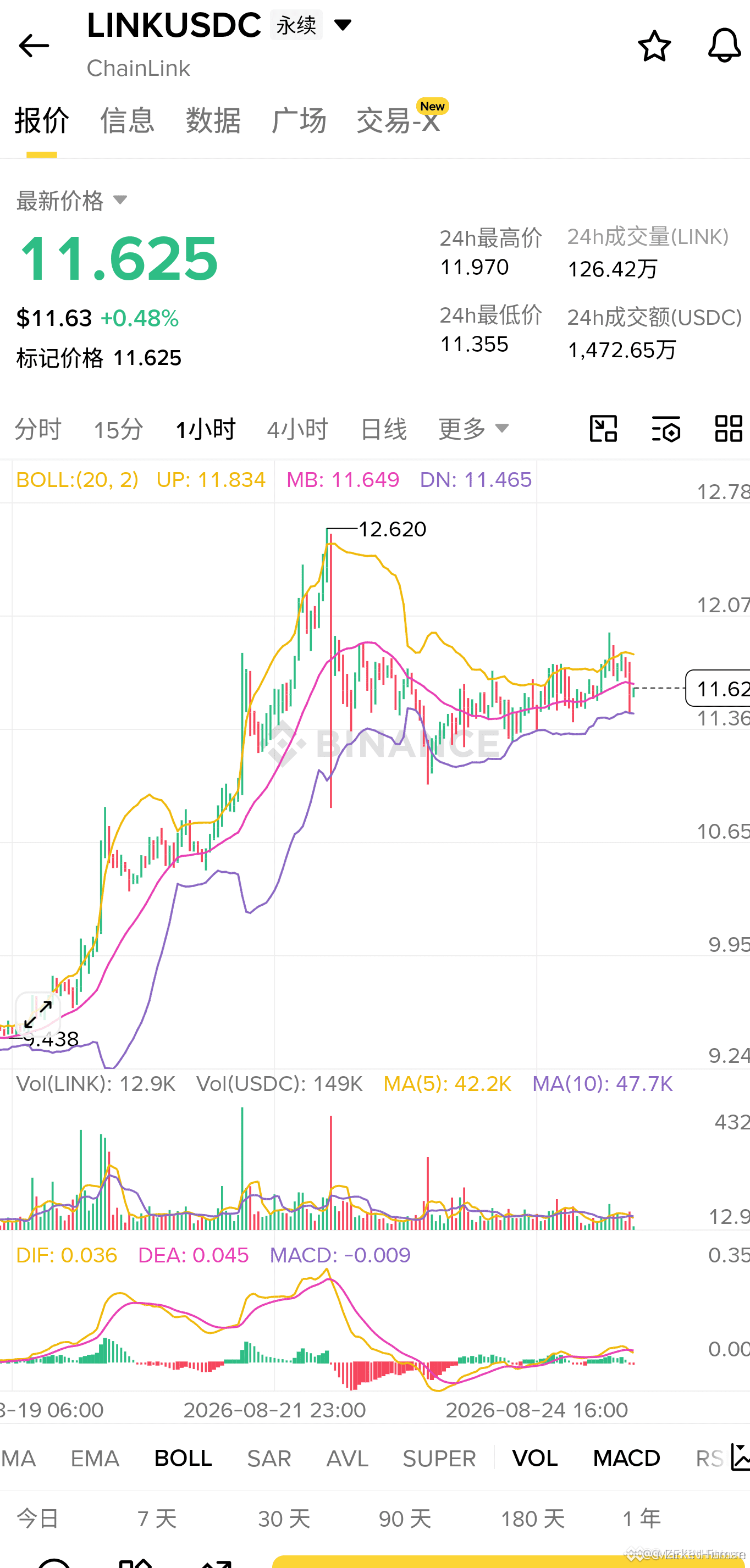Toggle the BOLL indicator
The width and height of the screenshot is (750, 1568).
point(183,1458)
